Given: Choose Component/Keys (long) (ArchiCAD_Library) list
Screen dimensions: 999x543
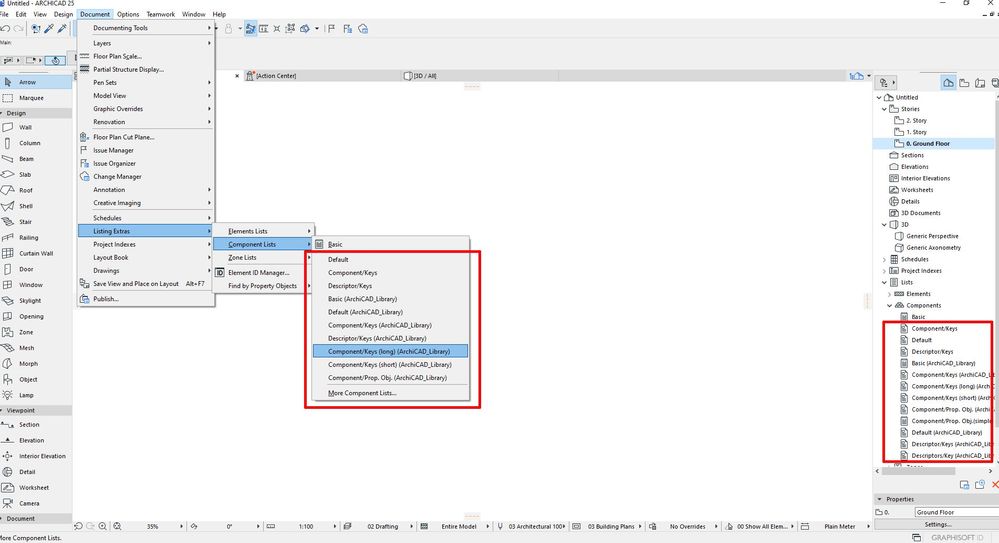Looking at the screenshot, I should tap(390, 351).
